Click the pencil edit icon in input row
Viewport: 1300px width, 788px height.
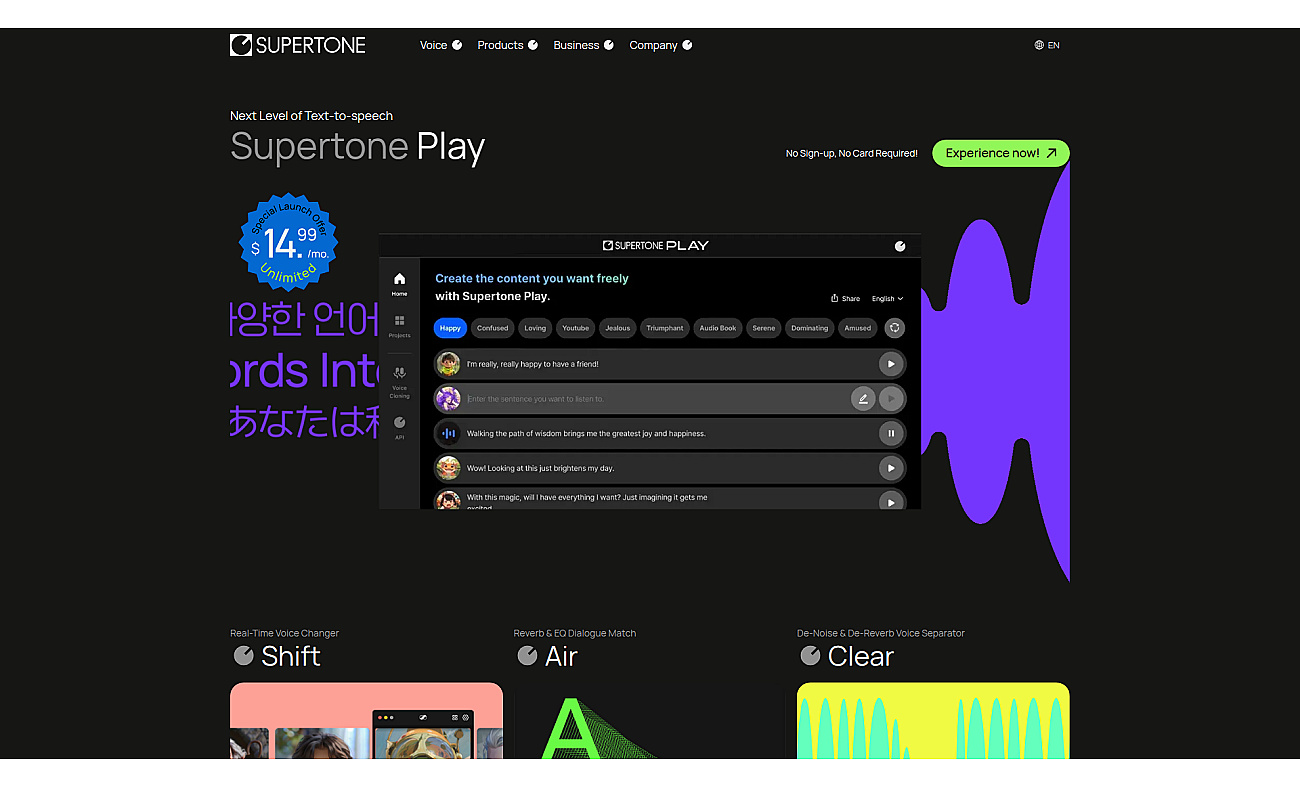[863, 399]
